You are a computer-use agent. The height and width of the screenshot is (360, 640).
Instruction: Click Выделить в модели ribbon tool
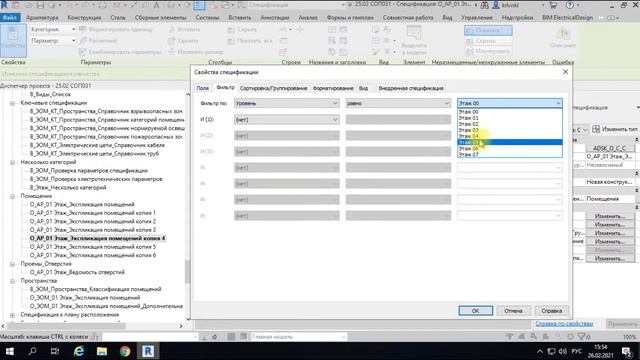coord(414,40)
